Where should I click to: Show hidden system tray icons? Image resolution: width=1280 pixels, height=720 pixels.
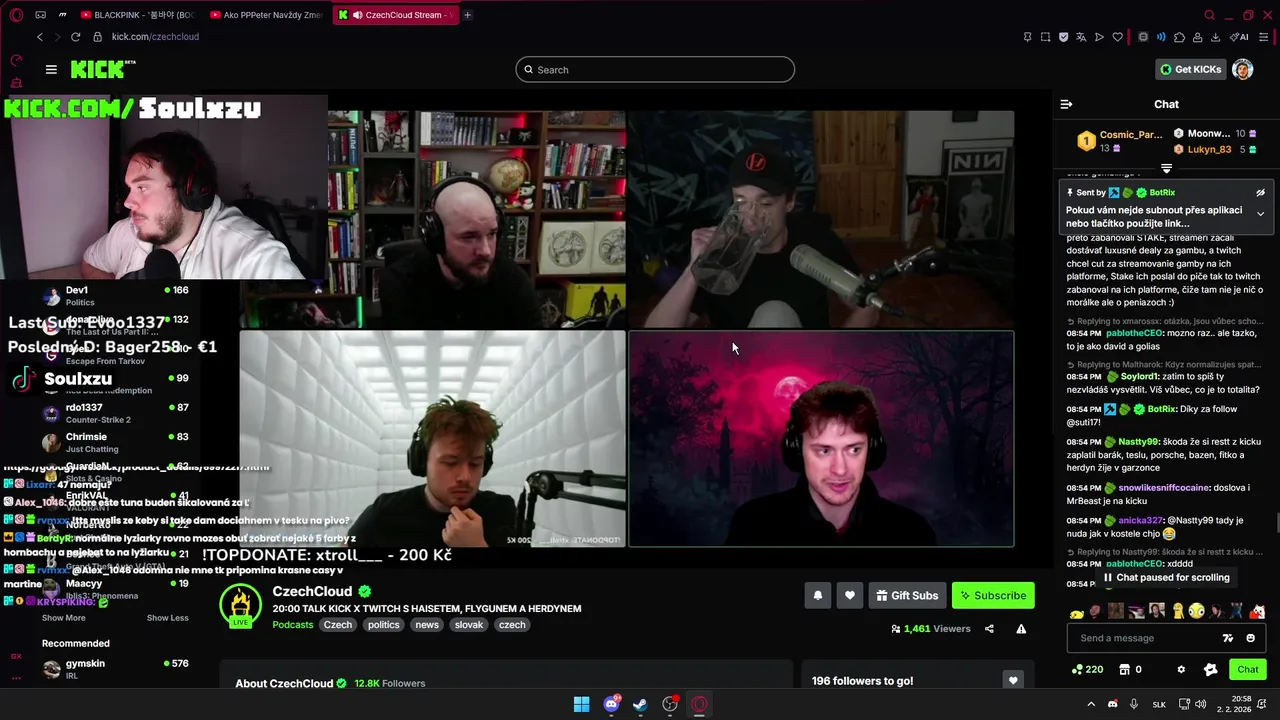click(1091, 704)
